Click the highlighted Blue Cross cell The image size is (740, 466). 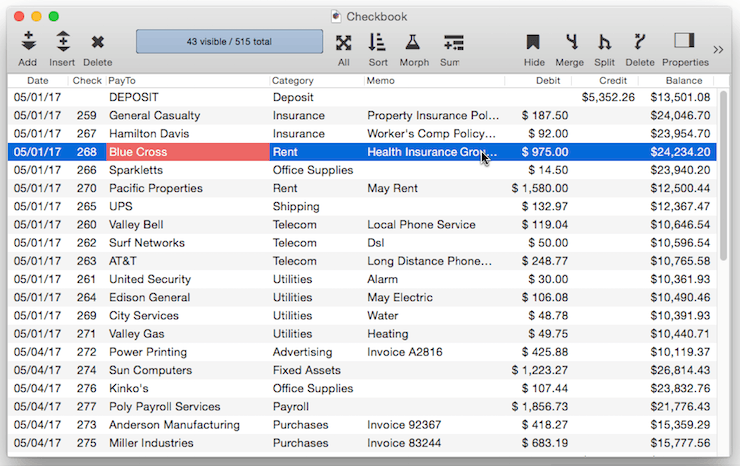click(x=188, y=152)
